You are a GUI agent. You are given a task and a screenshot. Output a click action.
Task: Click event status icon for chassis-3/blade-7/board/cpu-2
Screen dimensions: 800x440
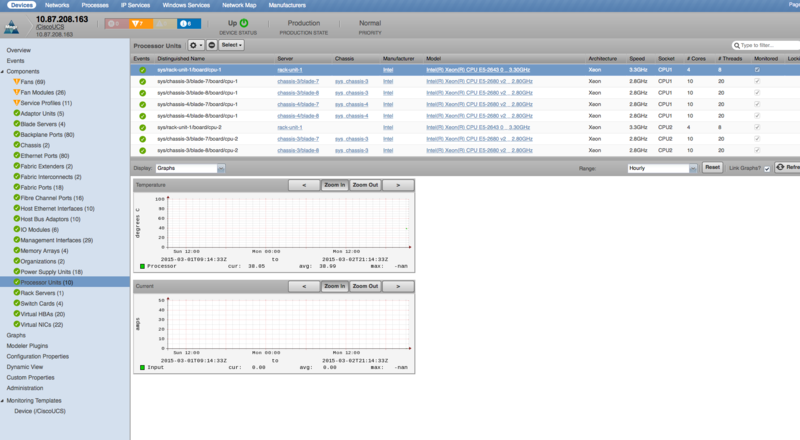pos(142,139)
